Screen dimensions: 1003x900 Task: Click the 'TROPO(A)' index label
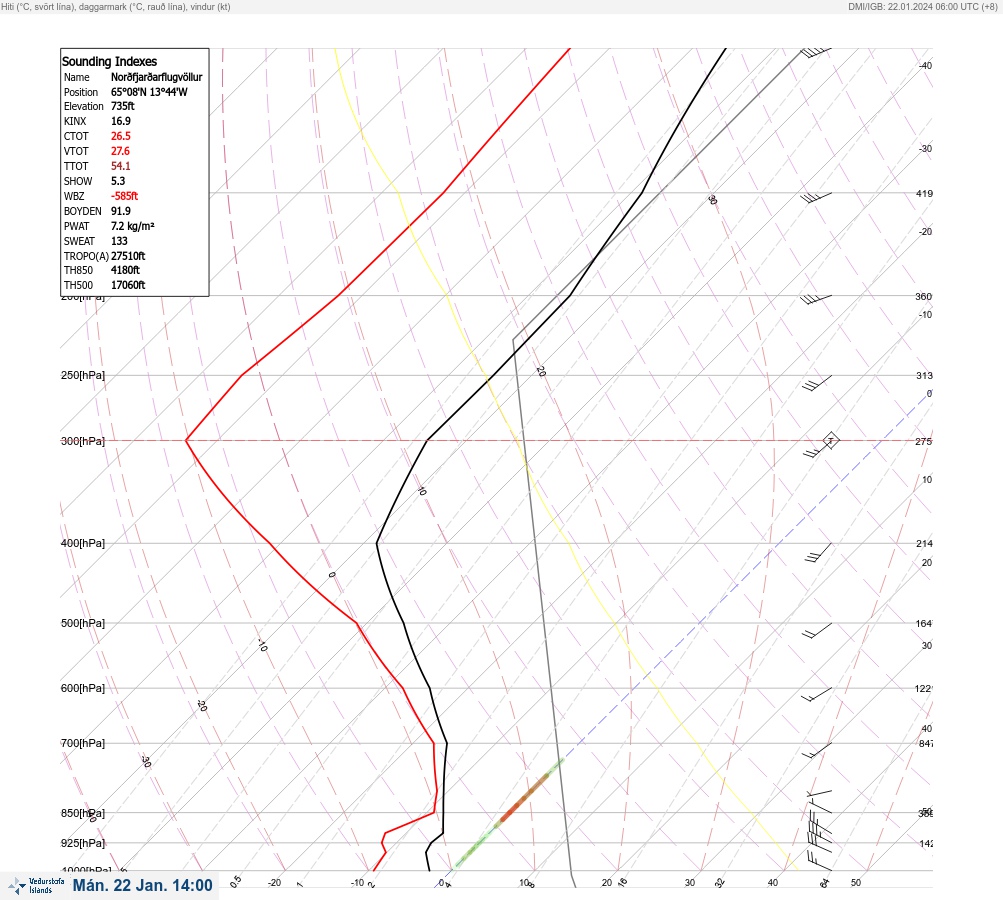pos(86,256)
